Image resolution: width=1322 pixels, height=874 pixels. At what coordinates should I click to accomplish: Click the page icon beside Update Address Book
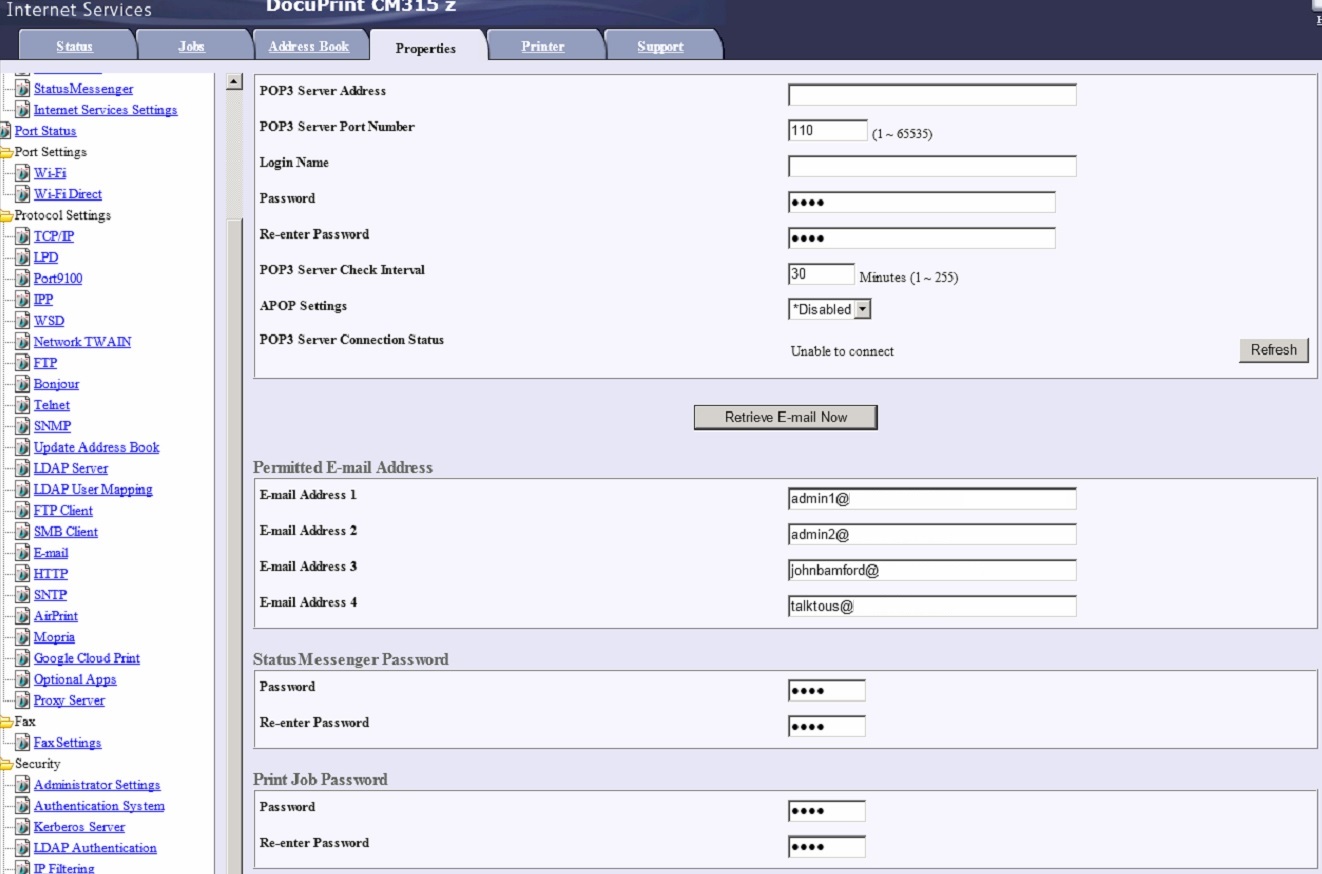(x=23, y=448)
